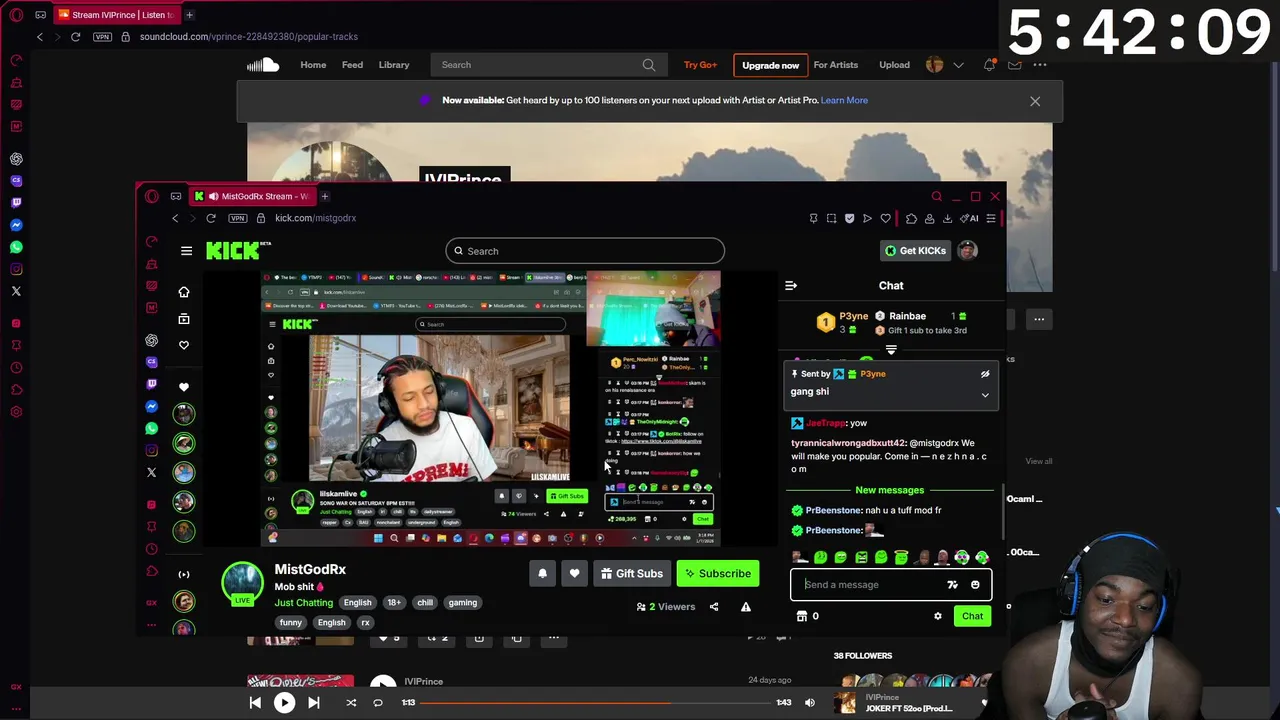Mute SoundCloud player volume

(810, 703)
